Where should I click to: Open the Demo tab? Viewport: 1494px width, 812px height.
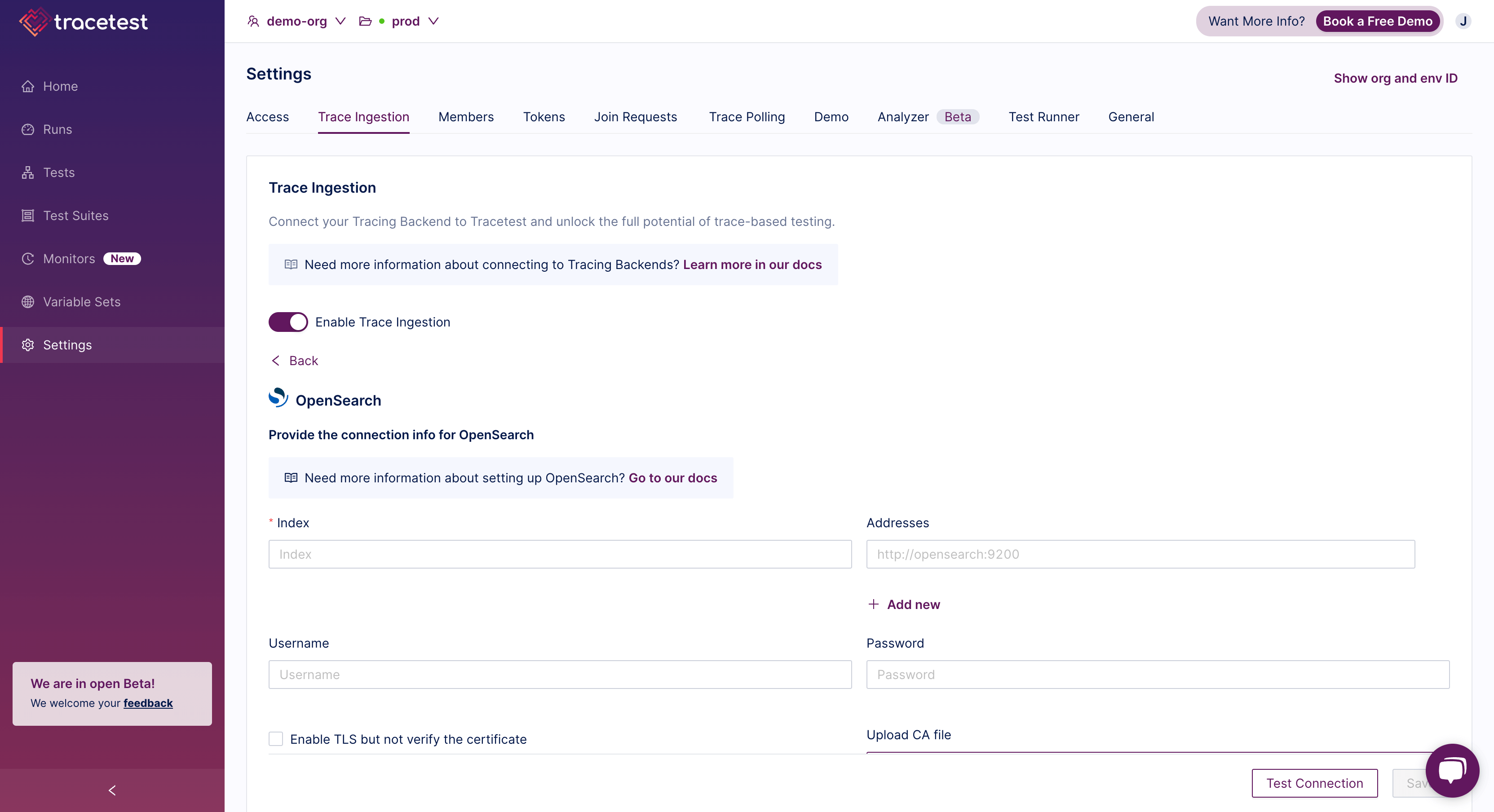point(831,117)
